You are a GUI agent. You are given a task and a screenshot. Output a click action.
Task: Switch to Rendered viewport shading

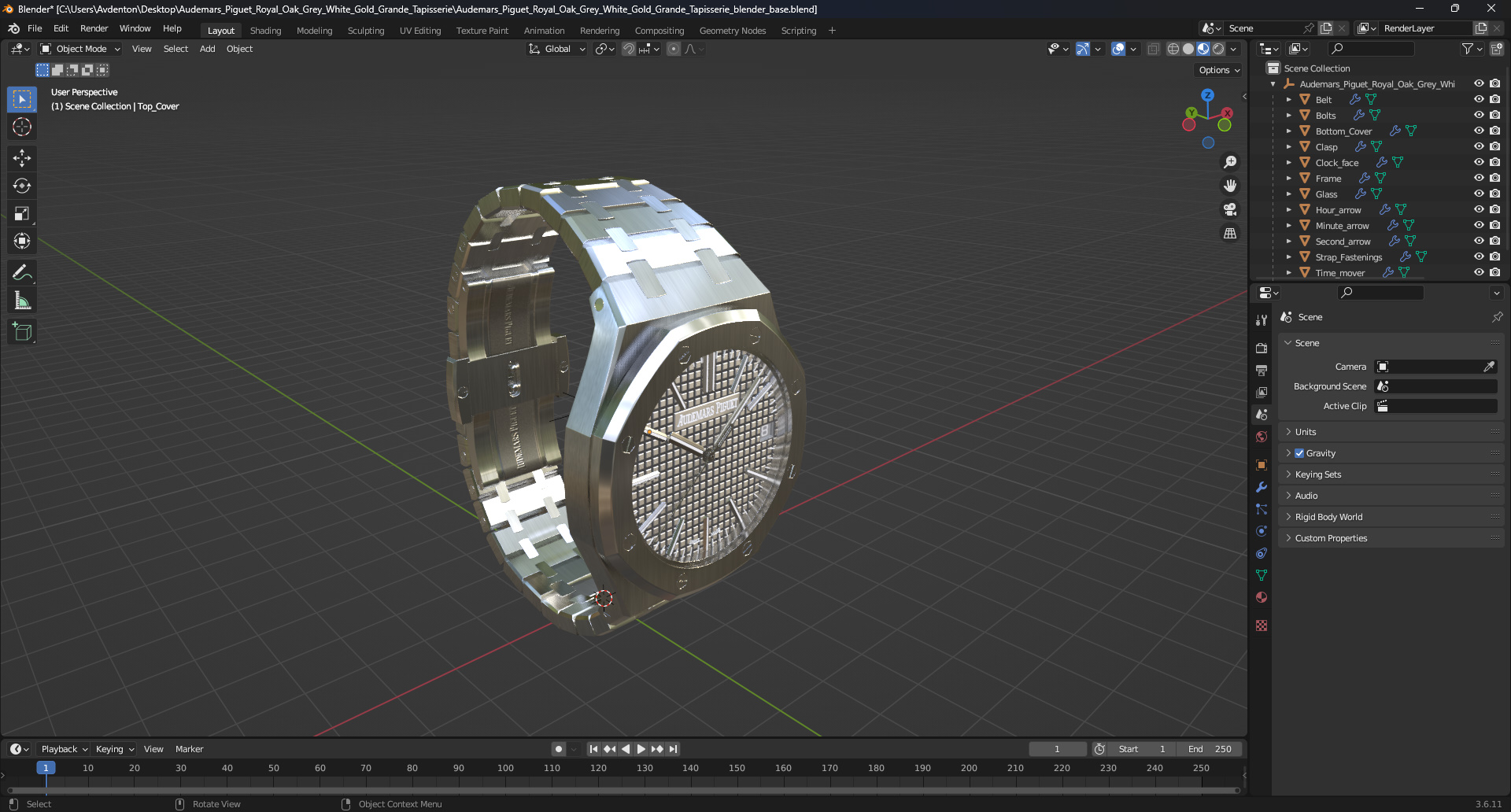pyautogui.click(x=1218, y=49)
